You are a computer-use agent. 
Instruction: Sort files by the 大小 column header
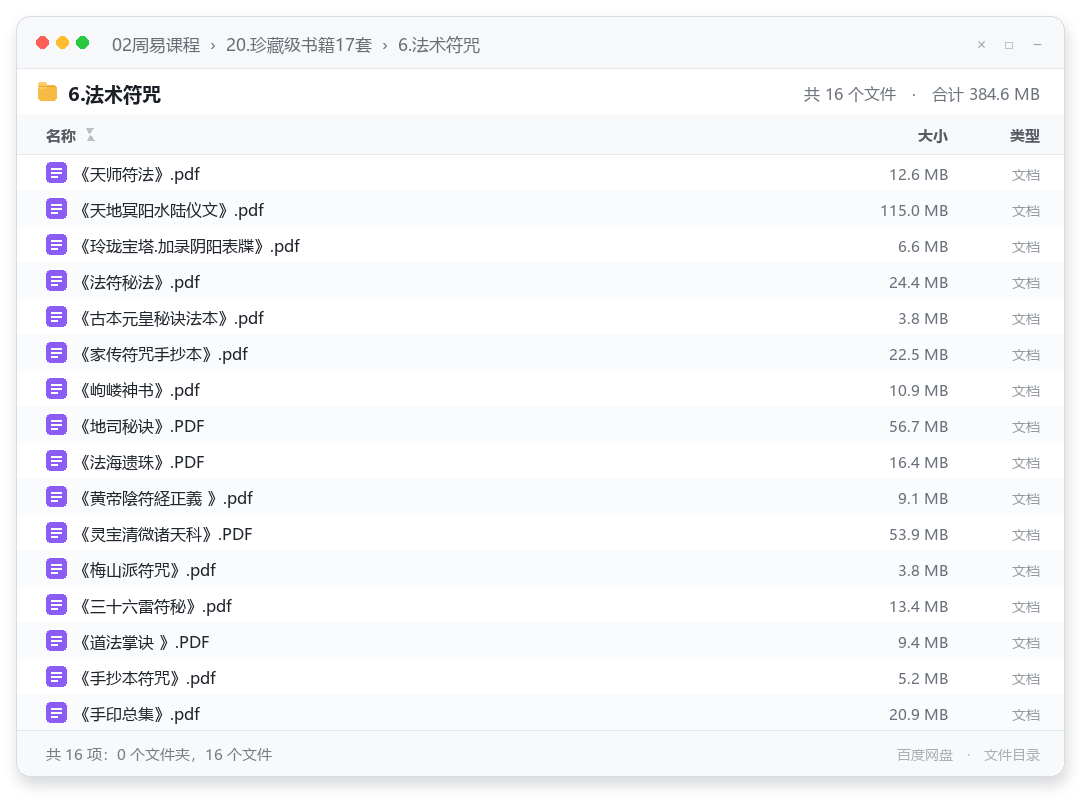pos(933,136)
